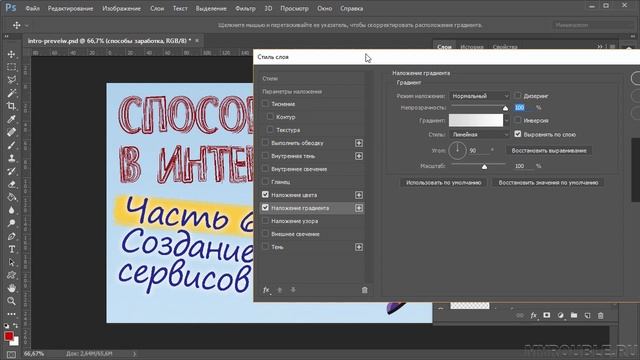640x360 pixels.
Task: Click Восстановить выравнивание button
Action: [549, 151]
